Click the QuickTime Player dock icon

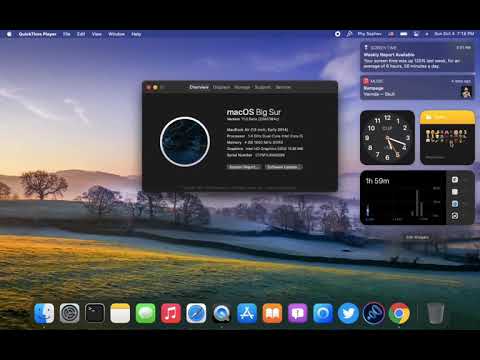(221, 313)
